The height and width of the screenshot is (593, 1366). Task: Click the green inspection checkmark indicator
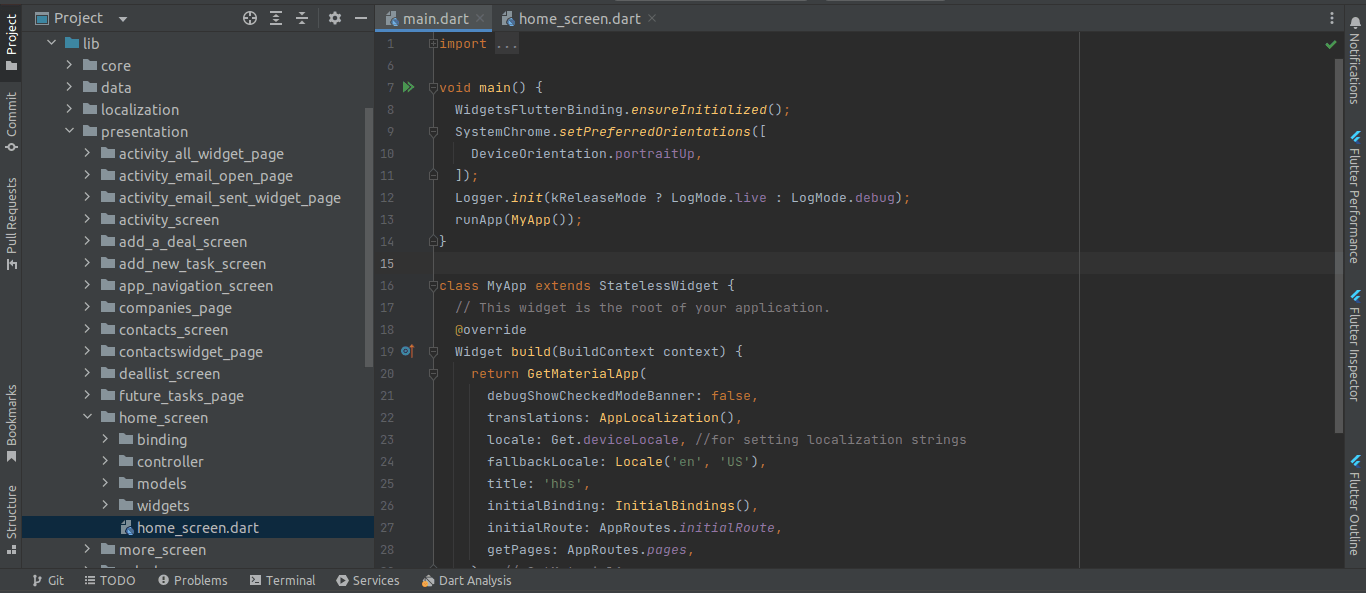(1330, 45)
